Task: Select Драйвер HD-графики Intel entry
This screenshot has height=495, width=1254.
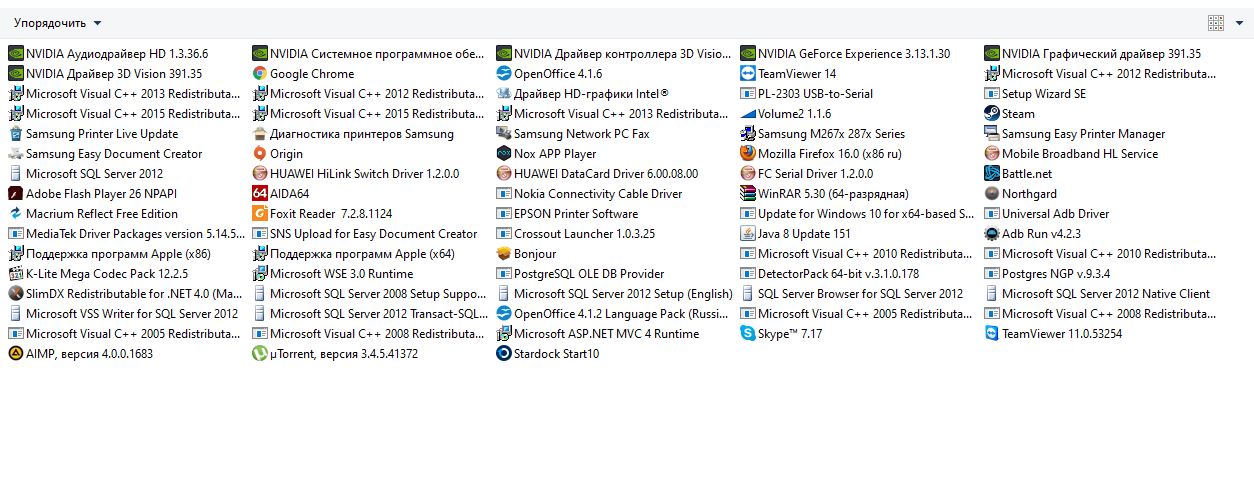Action: 582,94
